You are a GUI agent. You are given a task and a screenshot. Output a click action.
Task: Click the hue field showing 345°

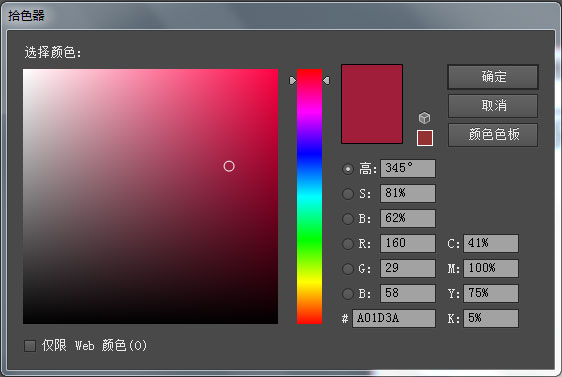coord(408,168)
